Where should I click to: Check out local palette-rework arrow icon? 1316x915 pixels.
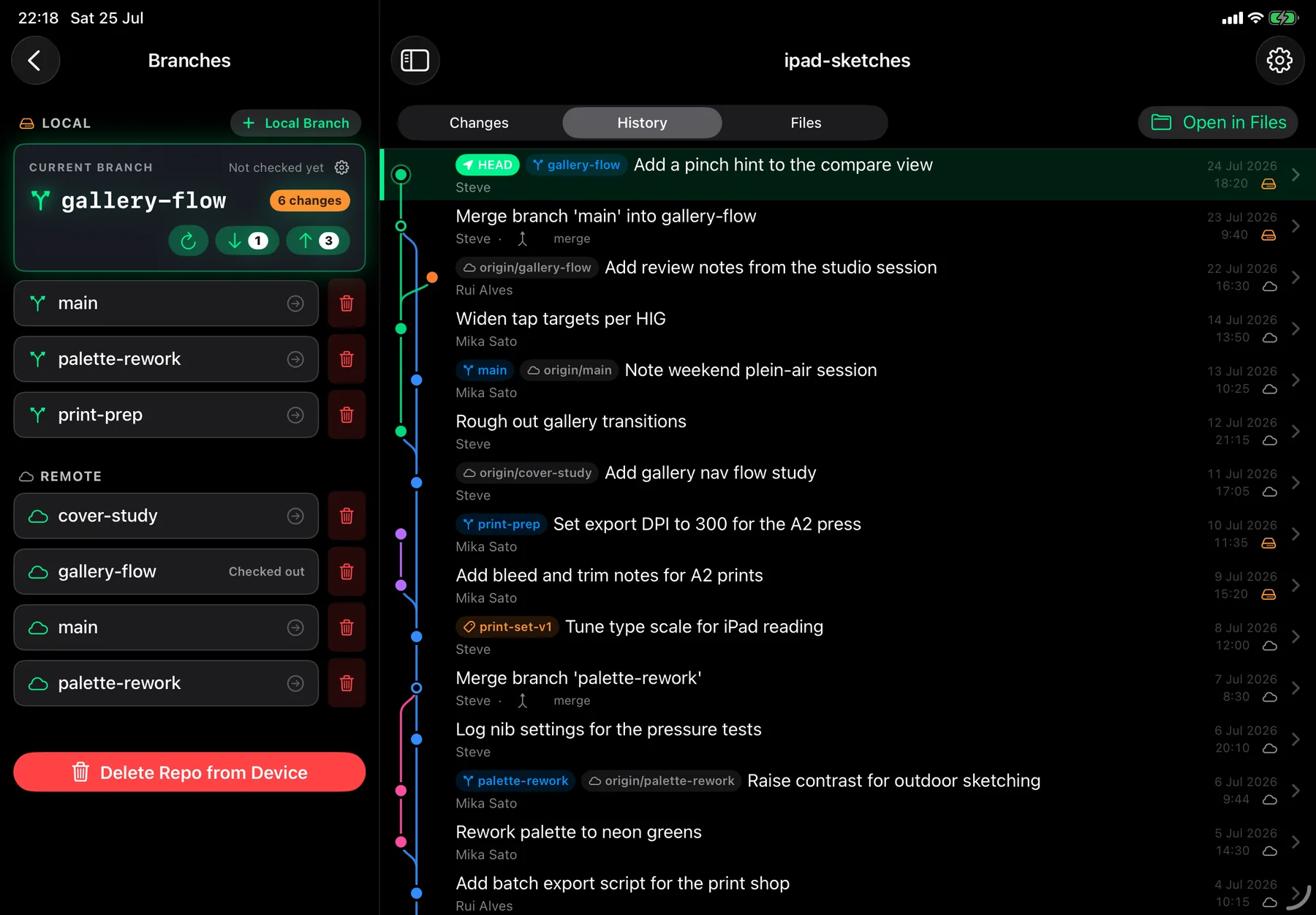pyautogui.click(x=295, y=359)
